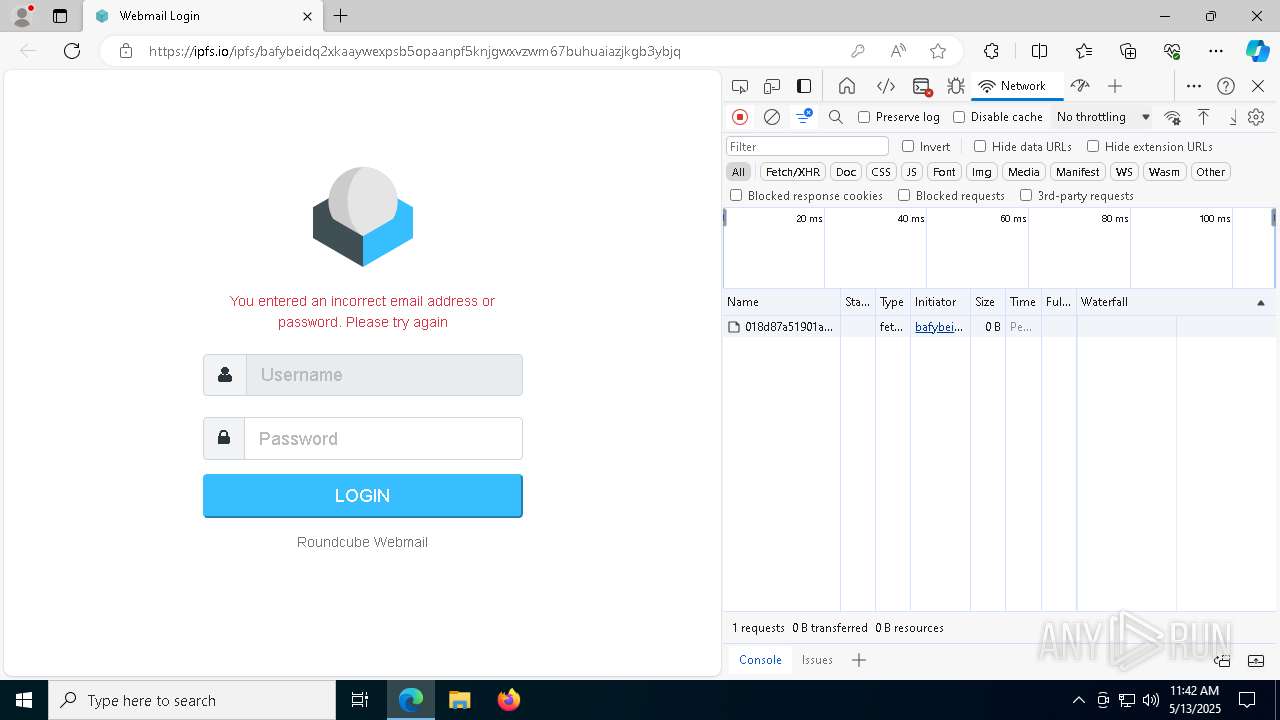Check Blocked requests
The width and height of the screenshot is (1280, 720).
[904, 196]
